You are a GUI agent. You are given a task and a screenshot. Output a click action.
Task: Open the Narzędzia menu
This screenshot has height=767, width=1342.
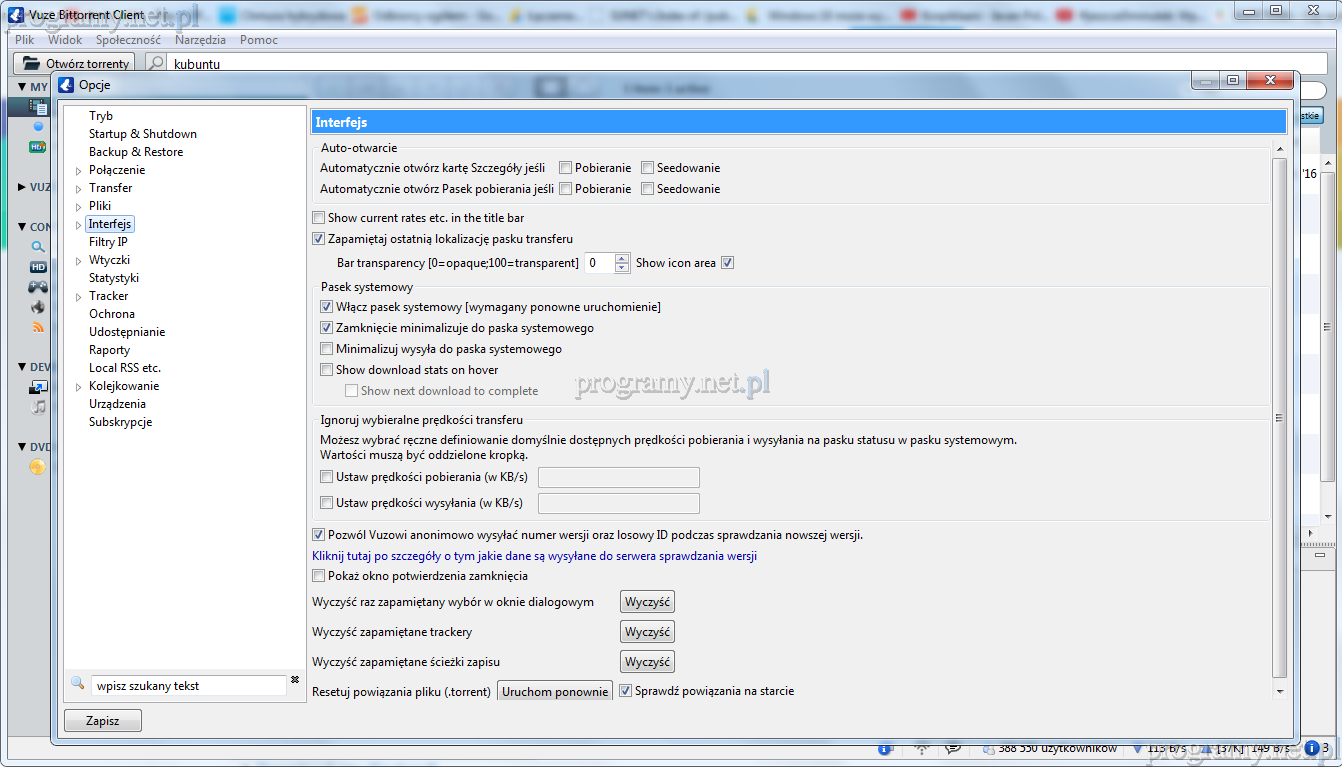click(x=200, y=40)
